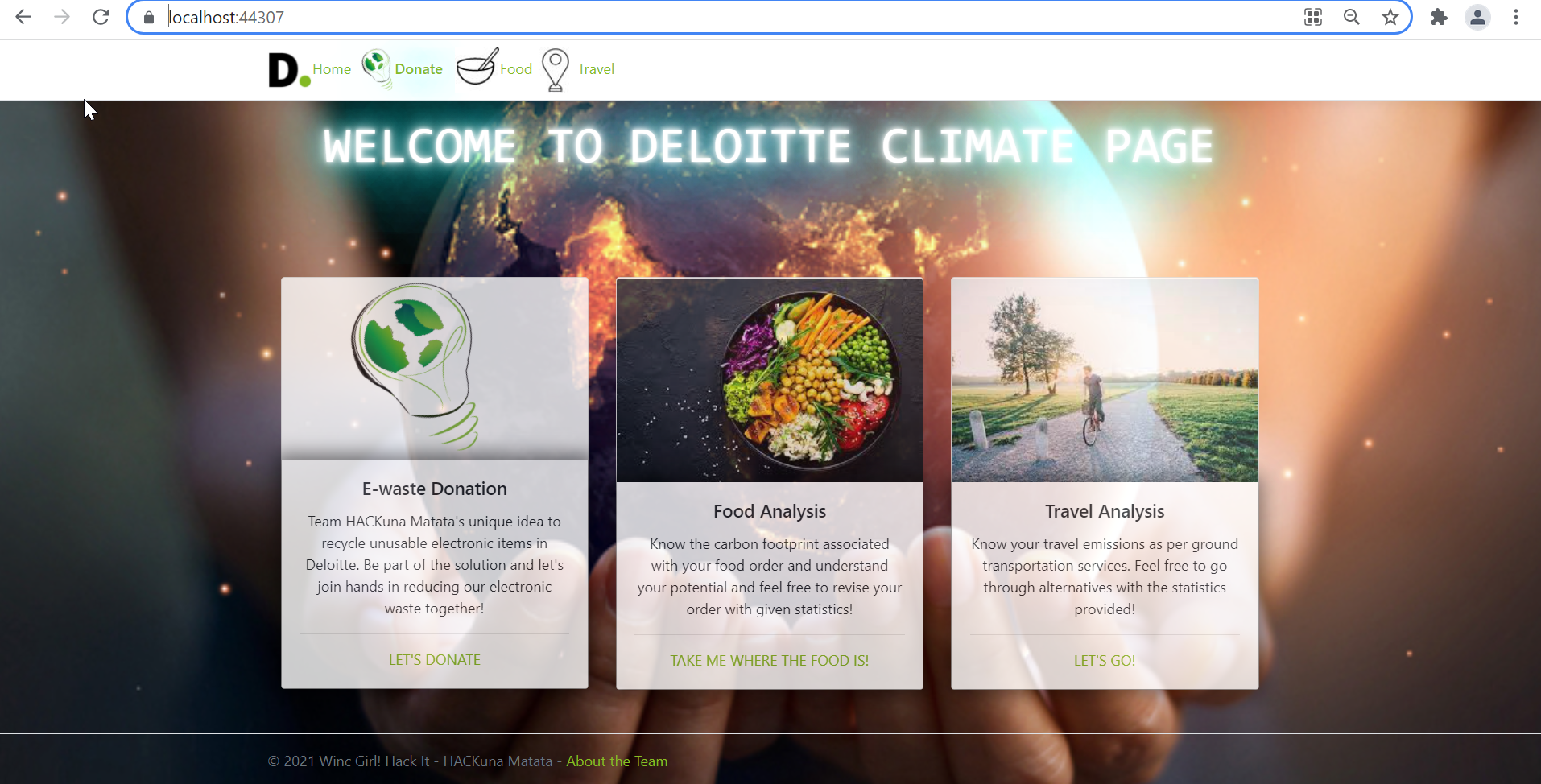This screenshot has width=1541, height=784.
Task: Click the zoom magnifier icon in the address bar
Action: (1352, 17)
